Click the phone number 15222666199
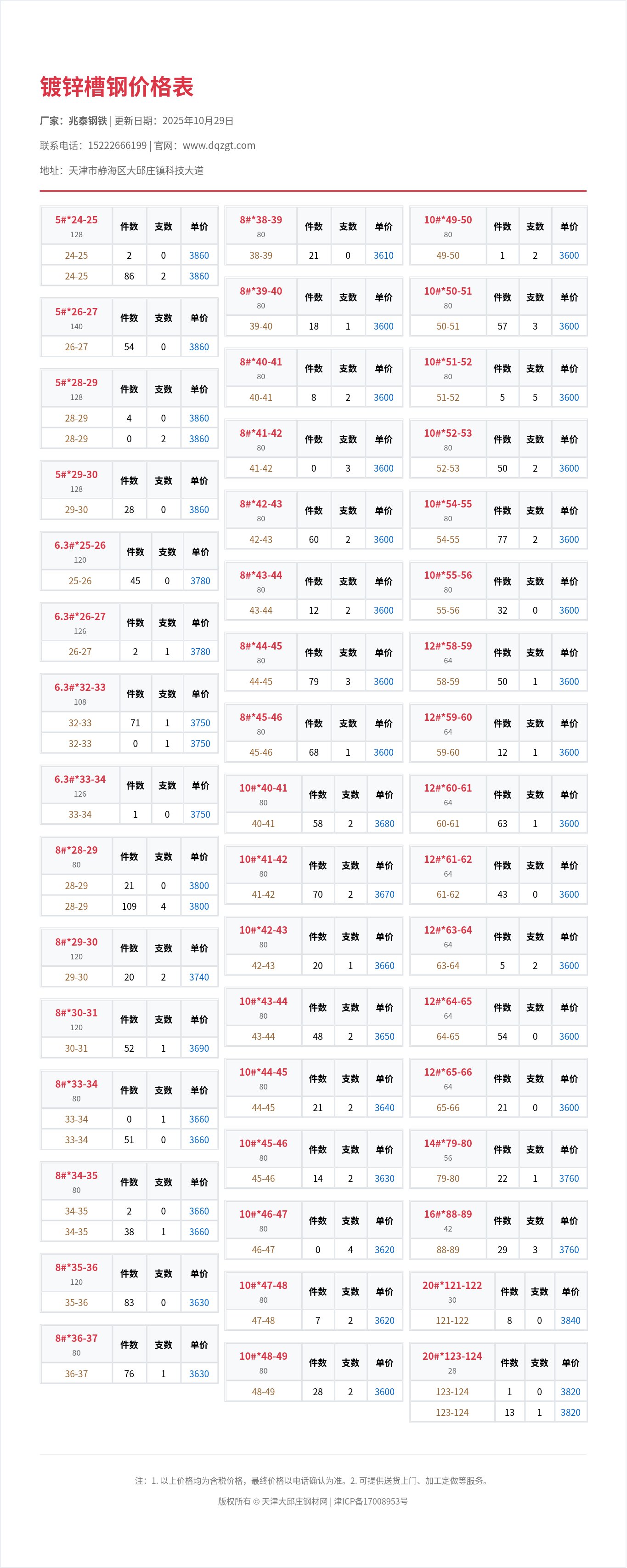 point(118,145)
